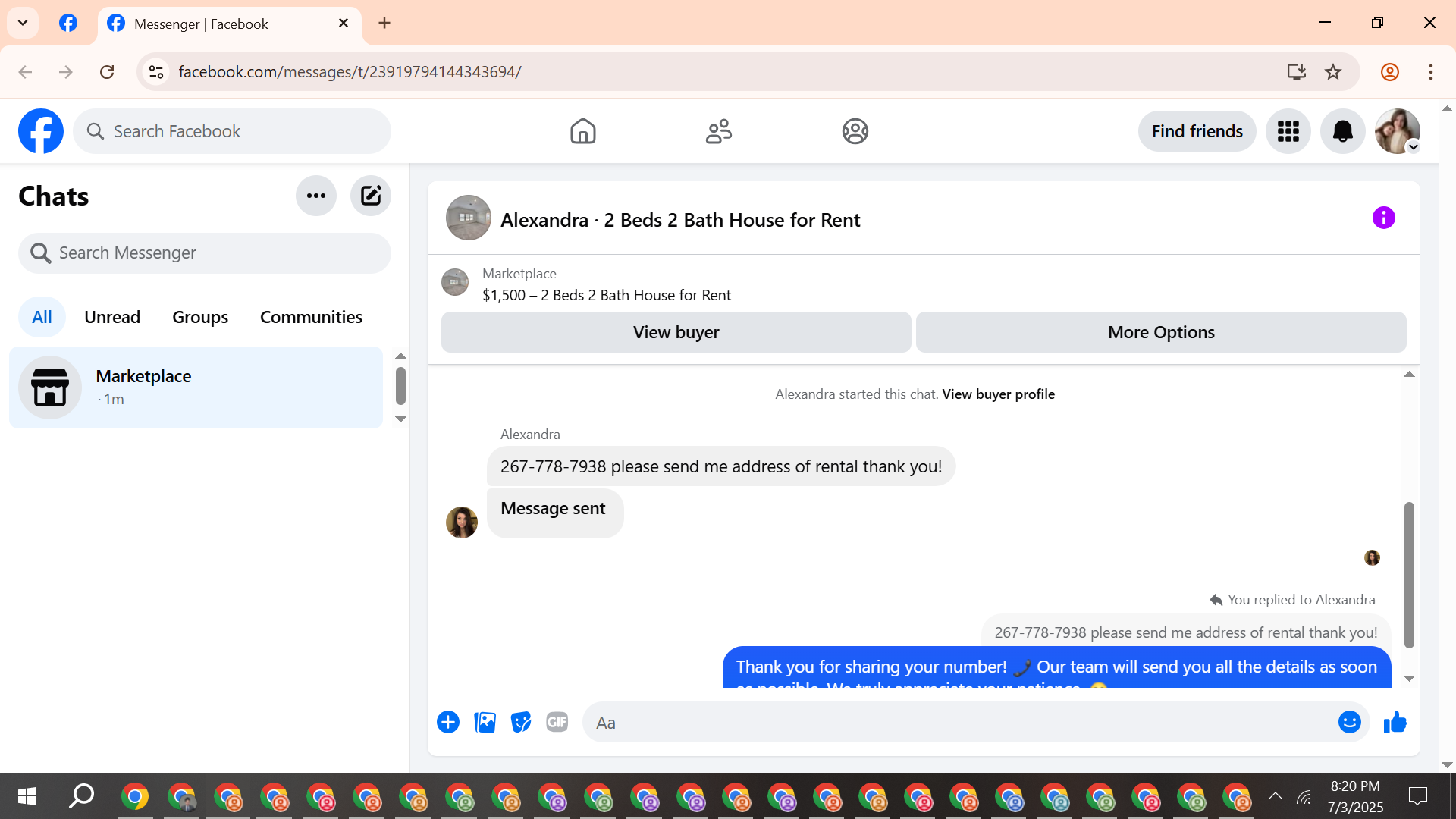Open the Chats options three-dot menu
The image size is (1456, 819).
coord(315,196)
